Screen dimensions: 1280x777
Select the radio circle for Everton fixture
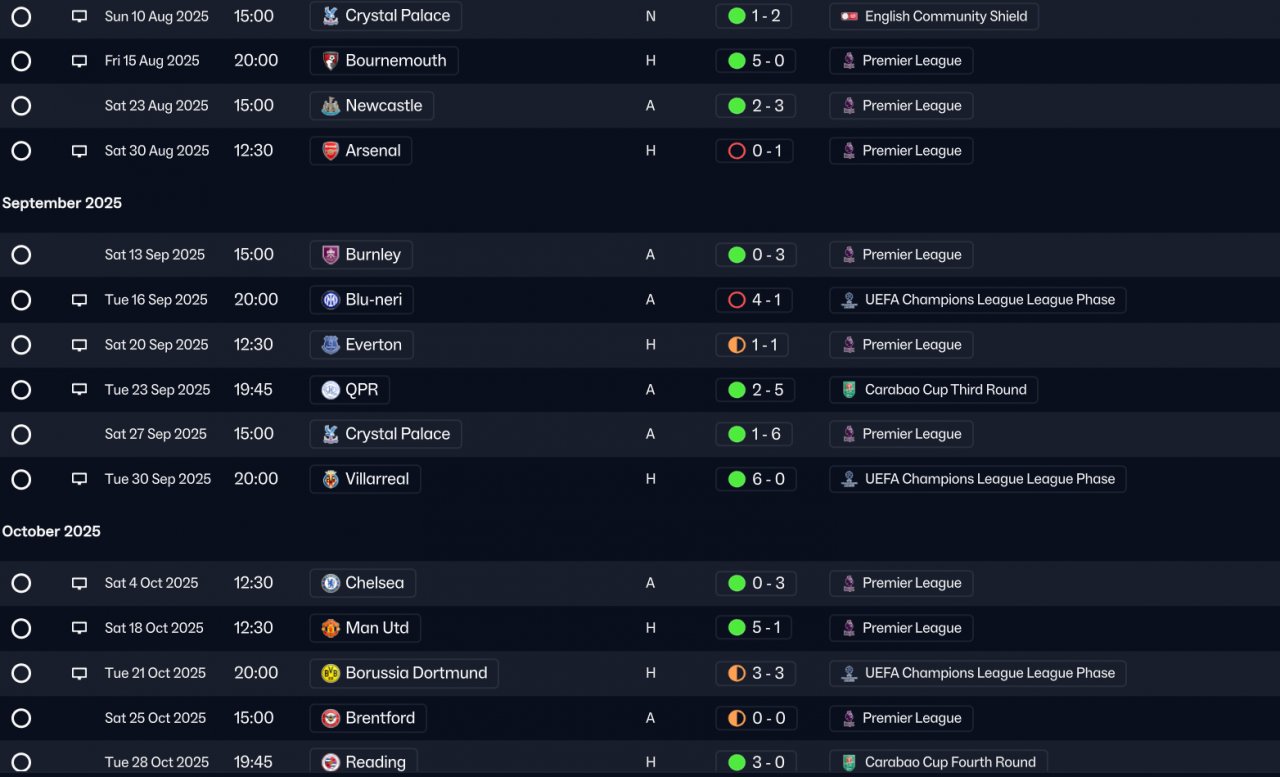[x=21, y=345]
